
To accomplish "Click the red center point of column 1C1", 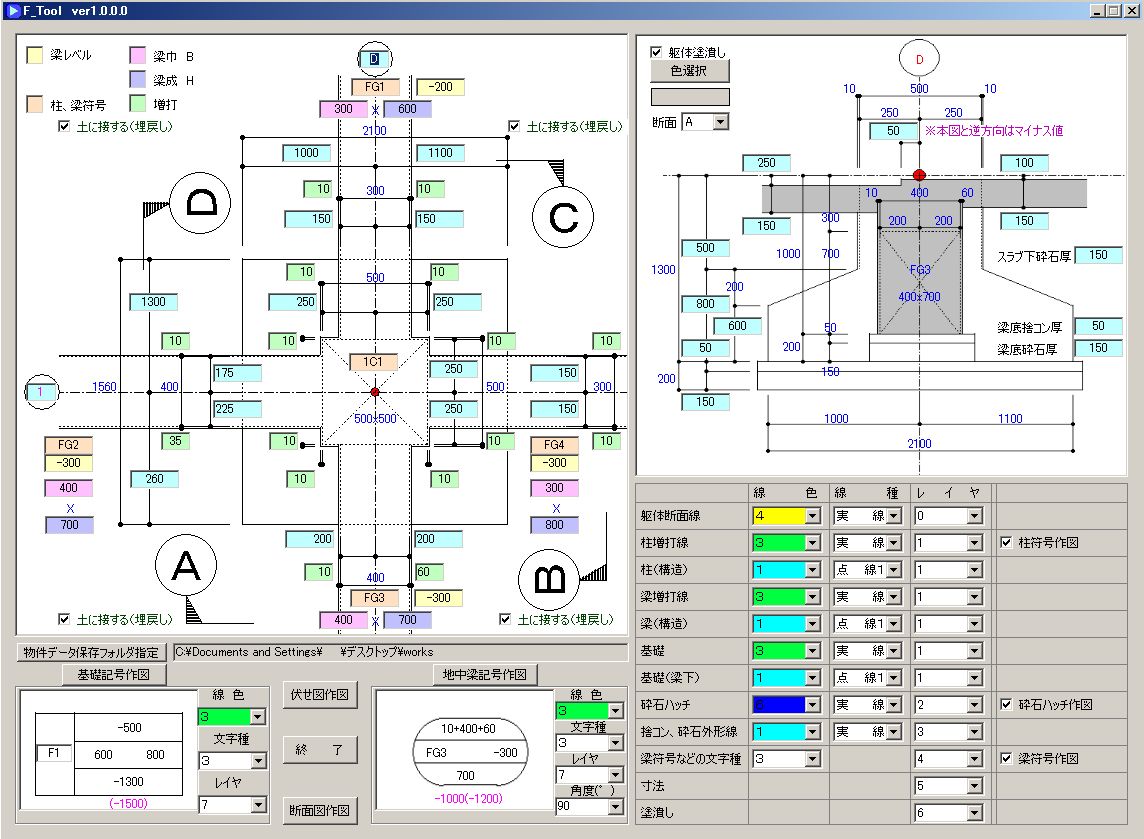I will coord(375,392).
